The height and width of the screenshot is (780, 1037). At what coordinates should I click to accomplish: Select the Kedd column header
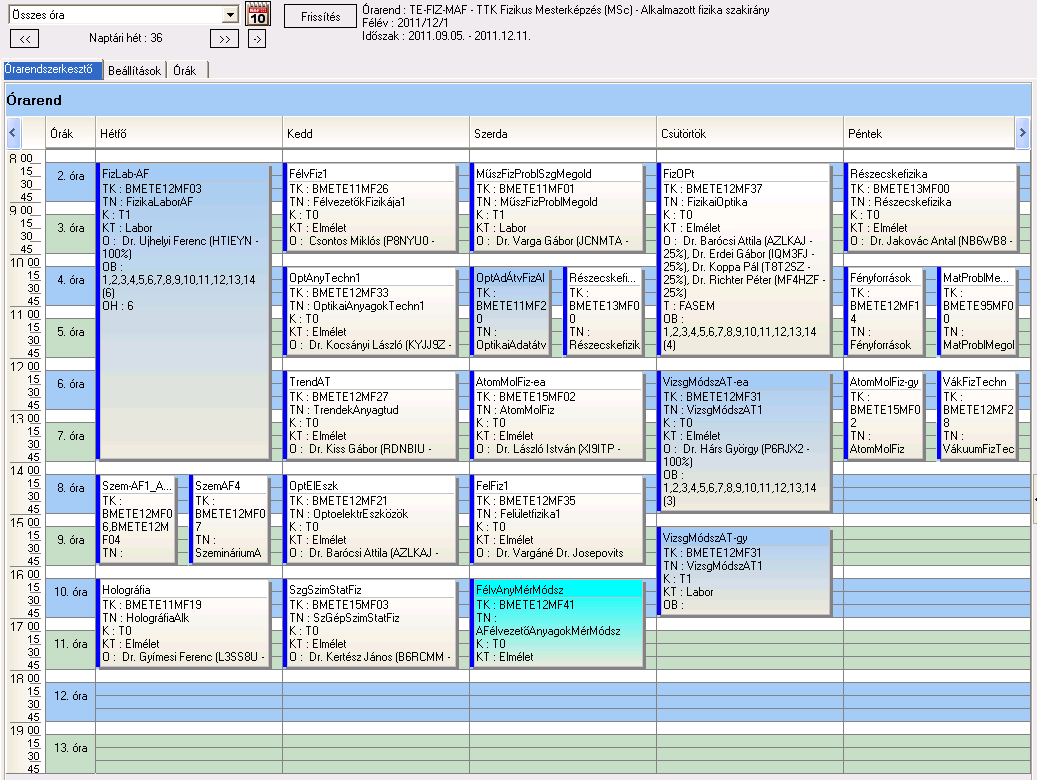click(376, 134)
